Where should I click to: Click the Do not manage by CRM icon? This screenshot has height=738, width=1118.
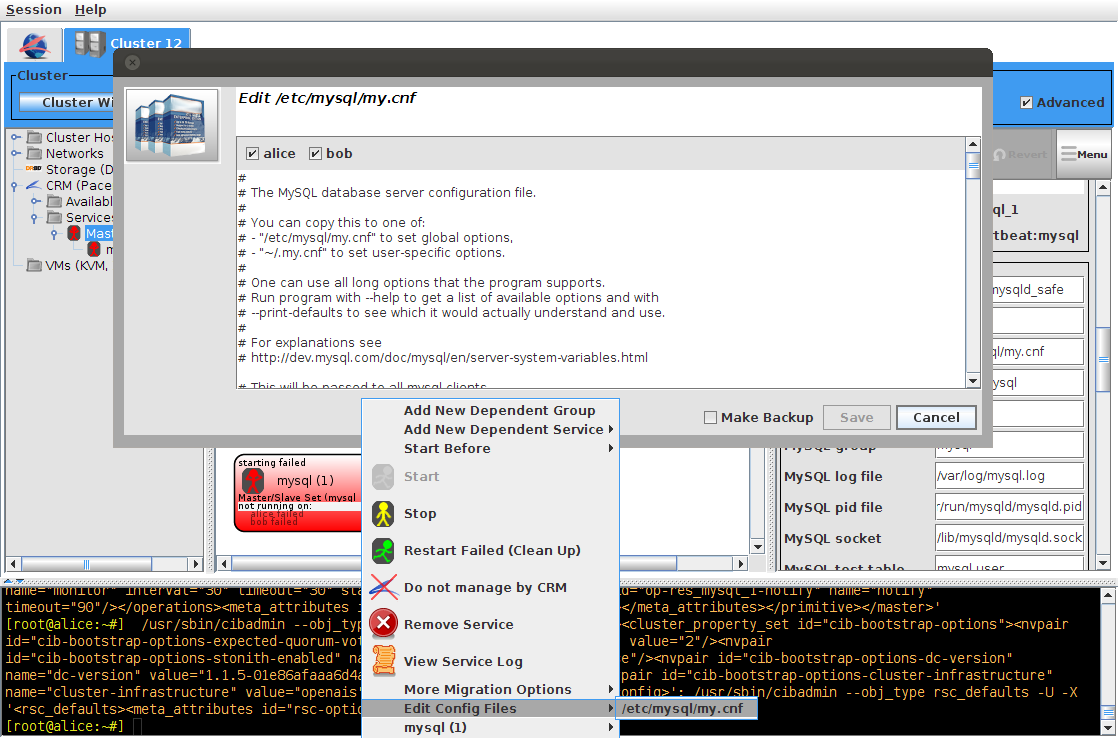[x=383, y=587]
